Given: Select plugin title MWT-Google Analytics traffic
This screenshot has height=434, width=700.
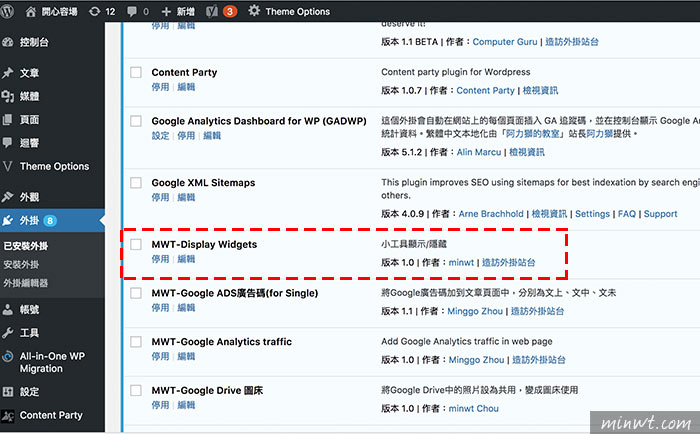Looking at the screenshot, I should (x=221, y=342).
